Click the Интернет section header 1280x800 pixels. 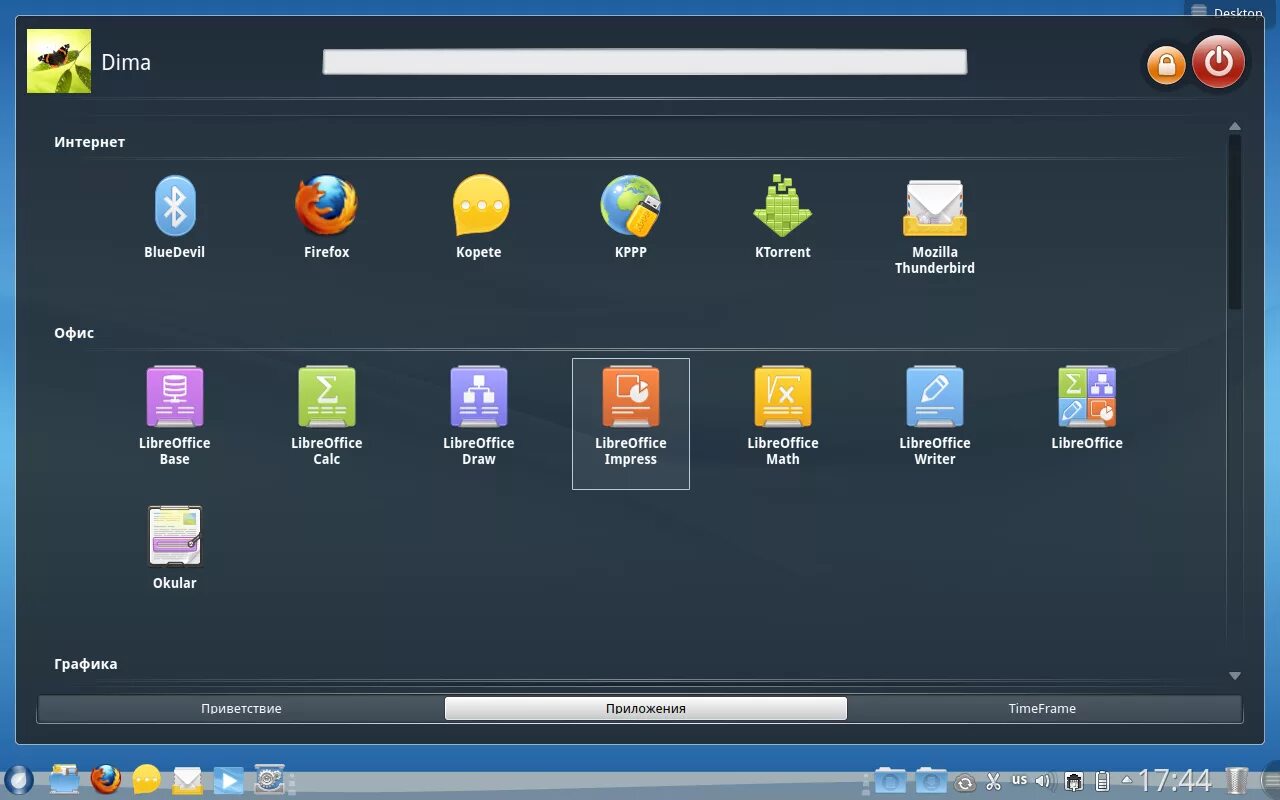coord(90,142)
